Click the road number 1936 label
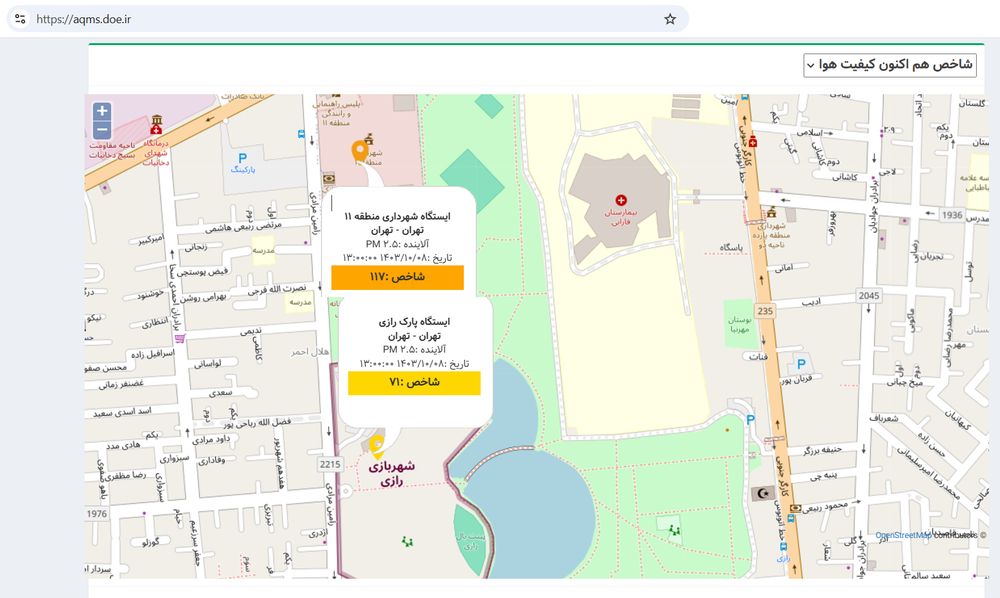The width and height of the screenshot is (1000, 598). click(952, 215)
